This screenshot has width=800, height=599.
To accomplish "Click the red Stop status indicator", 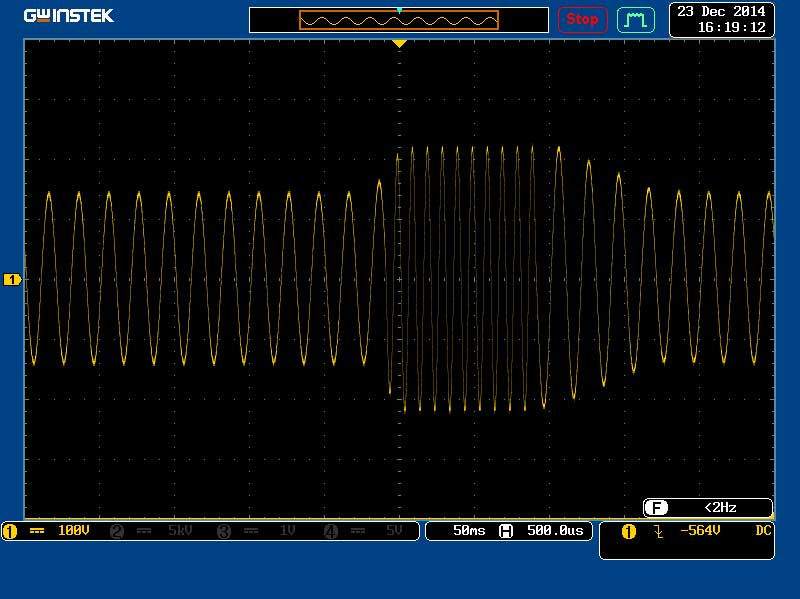I will pos(581,19).
